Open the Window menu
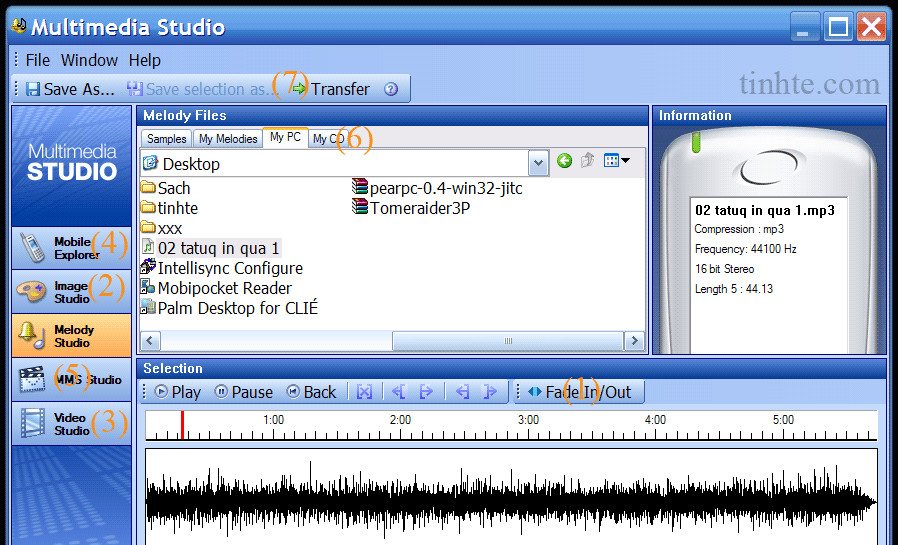This screenshot has height=545, width=898. (x=89, y=60)
